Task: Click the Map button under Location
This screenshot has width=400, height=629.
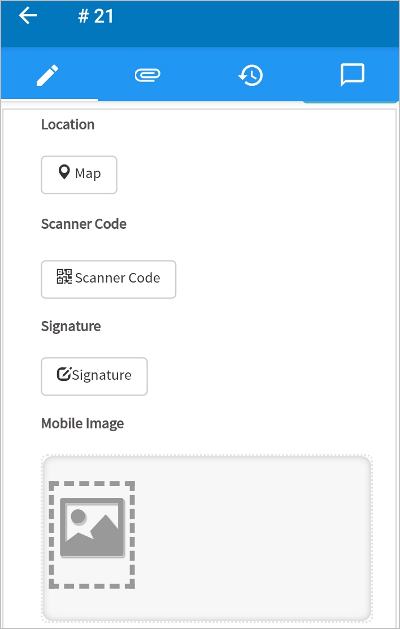Action: click(79, 175)
